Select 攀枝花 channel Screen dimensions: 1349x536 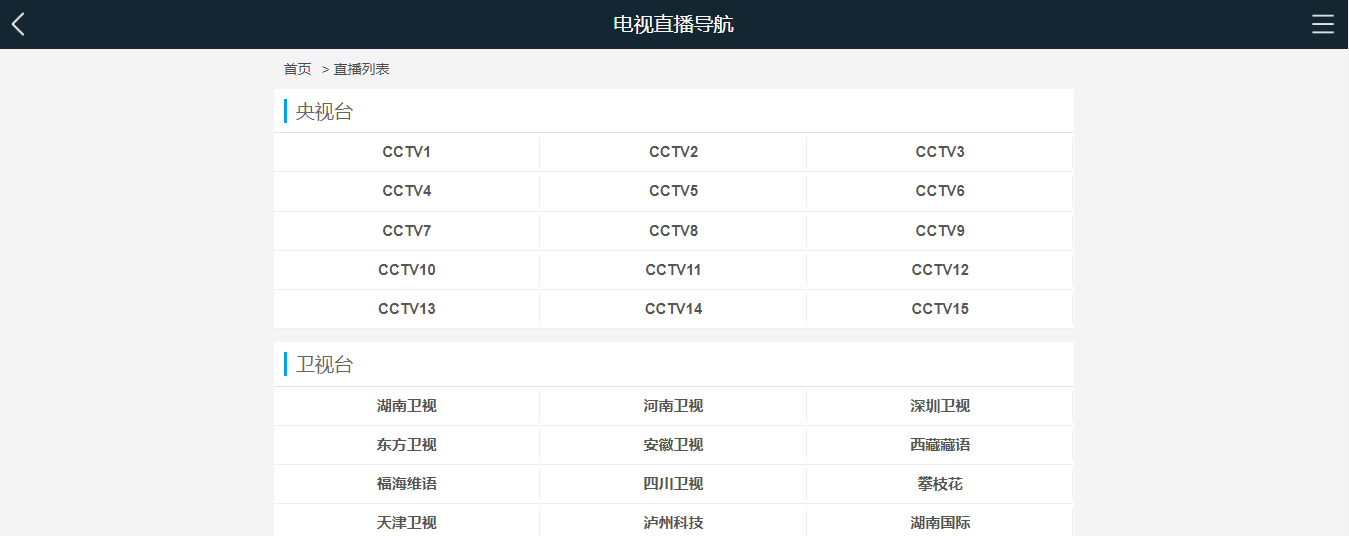point(940,484)
